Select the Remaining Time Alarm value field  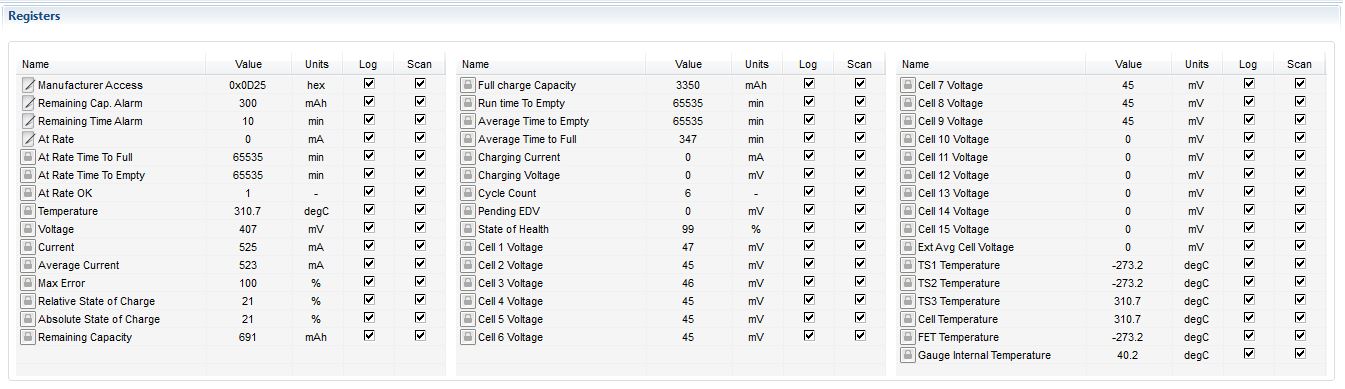(x=248, y=121)
